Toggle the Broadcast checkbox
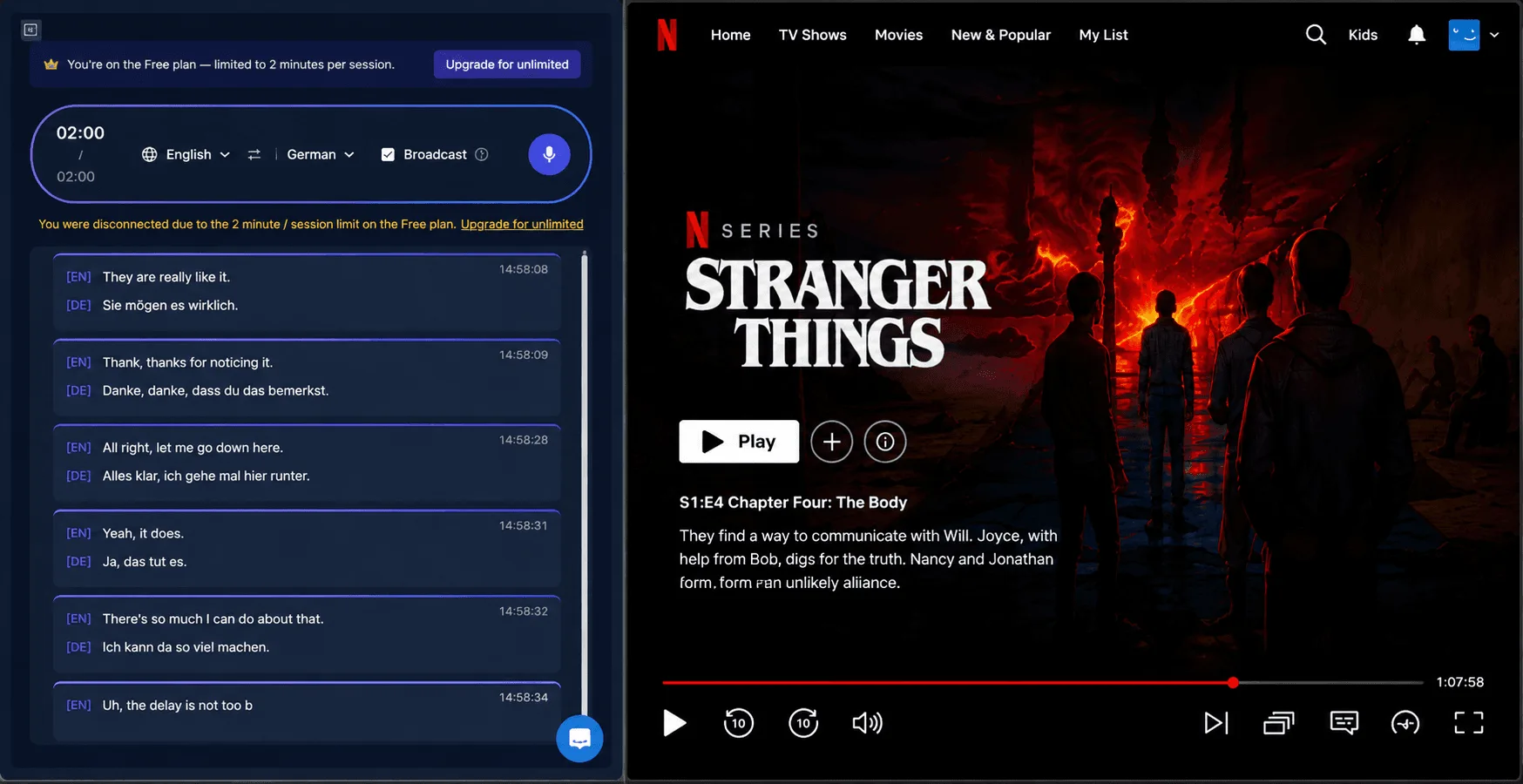The width and height of the screenshot is (1523, 784). [388, 154]
